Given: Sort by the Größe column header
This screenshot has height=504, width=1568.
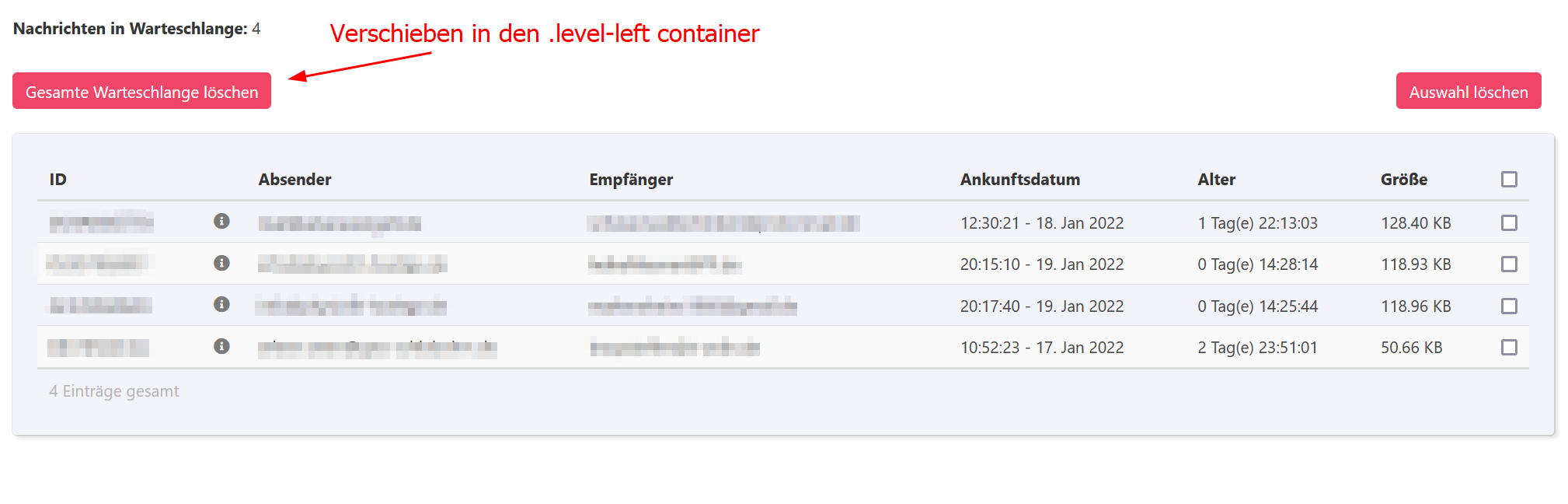Looking at the screenshot, I should click(x=1403, y=180).
